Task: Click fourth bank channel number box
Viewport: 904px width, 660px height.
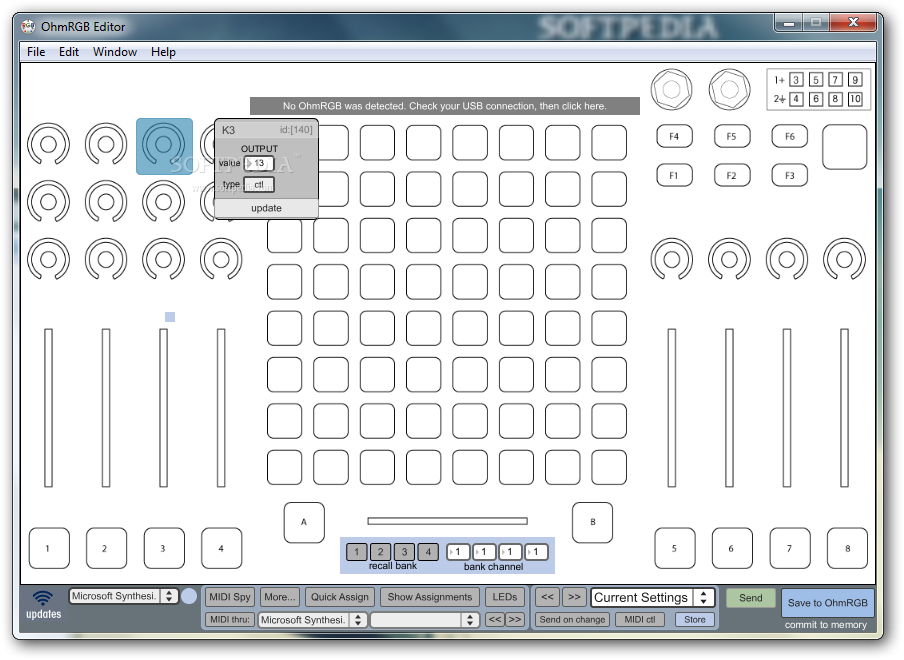Action: [x=536, y=552]
